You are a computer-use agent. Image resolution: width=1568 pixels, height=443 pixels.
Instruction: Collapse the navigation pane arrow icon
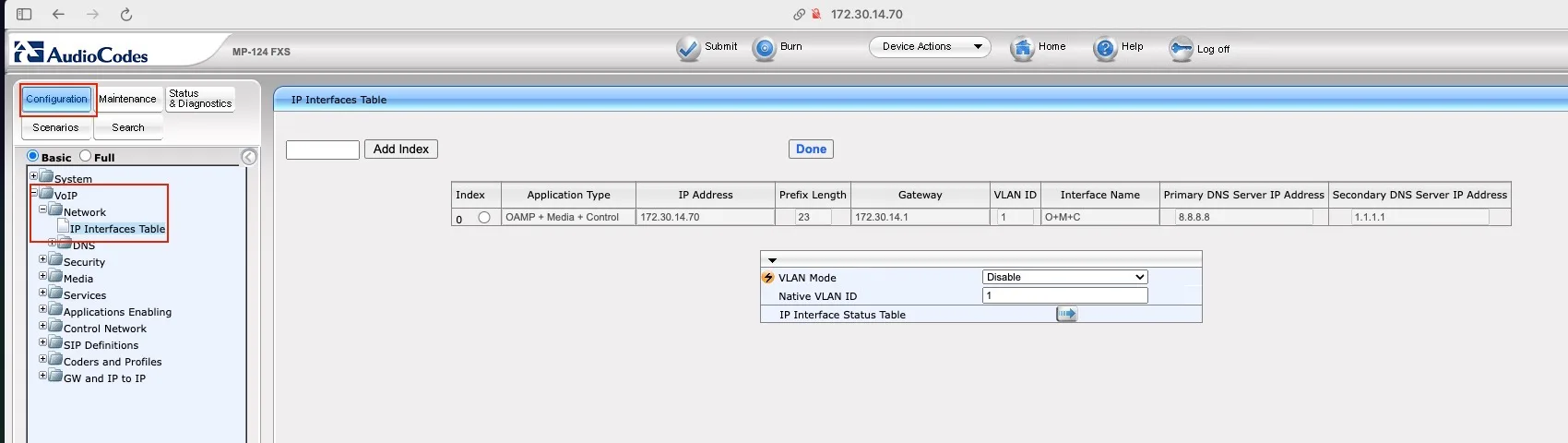coord(249,157)
